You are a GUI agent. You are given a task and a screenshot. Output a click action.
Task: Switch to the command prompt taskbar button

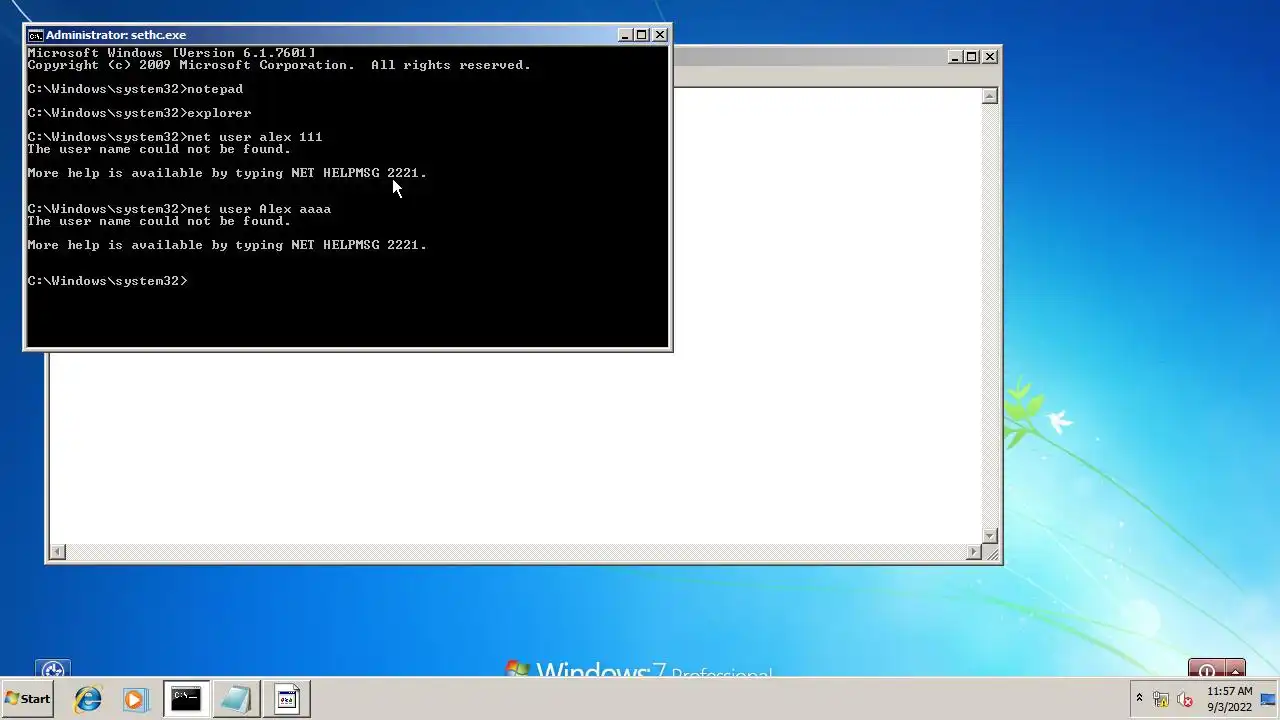click(186, 699)
